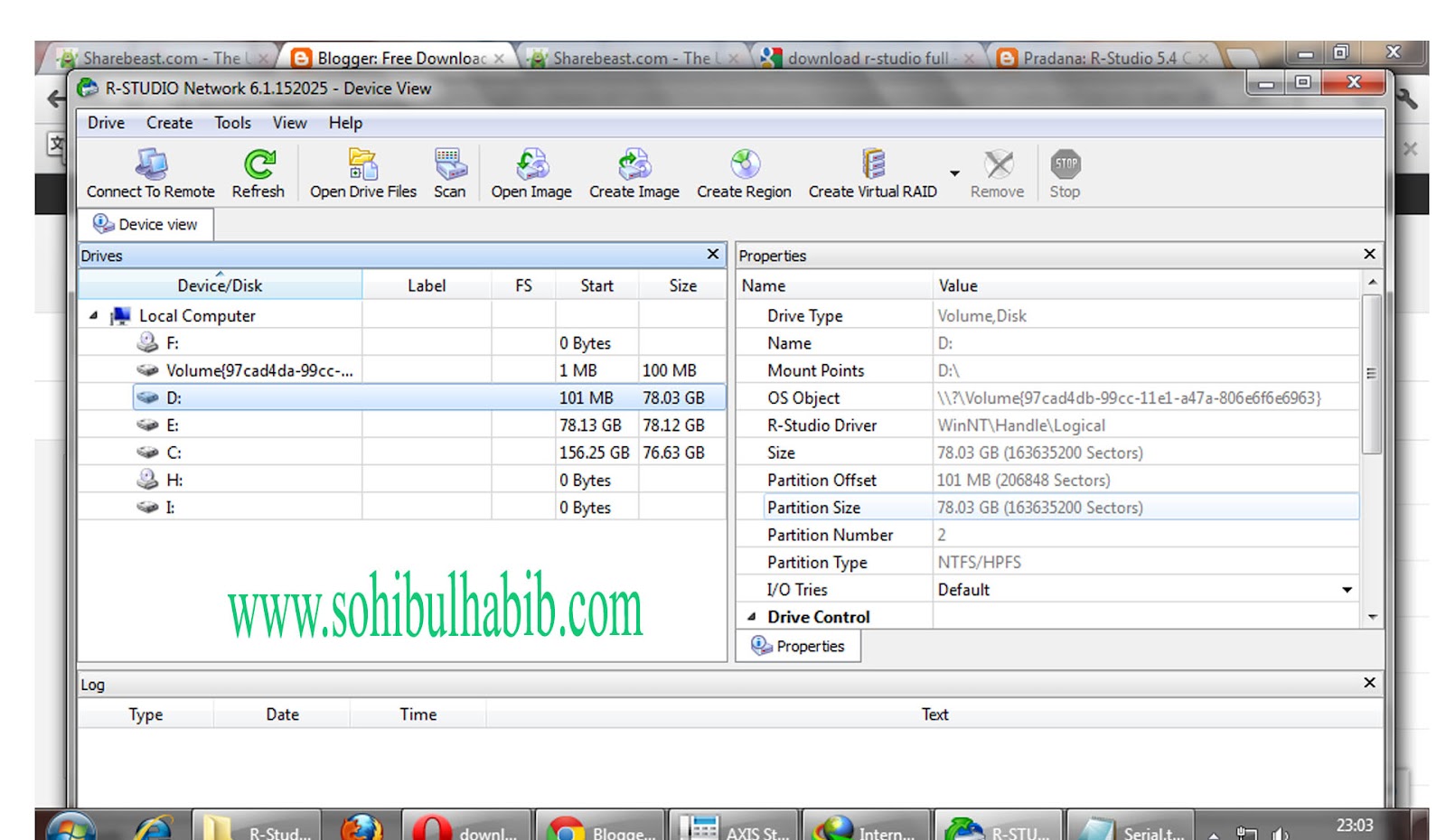Click Open Image toolbar icon

(531, 173)
